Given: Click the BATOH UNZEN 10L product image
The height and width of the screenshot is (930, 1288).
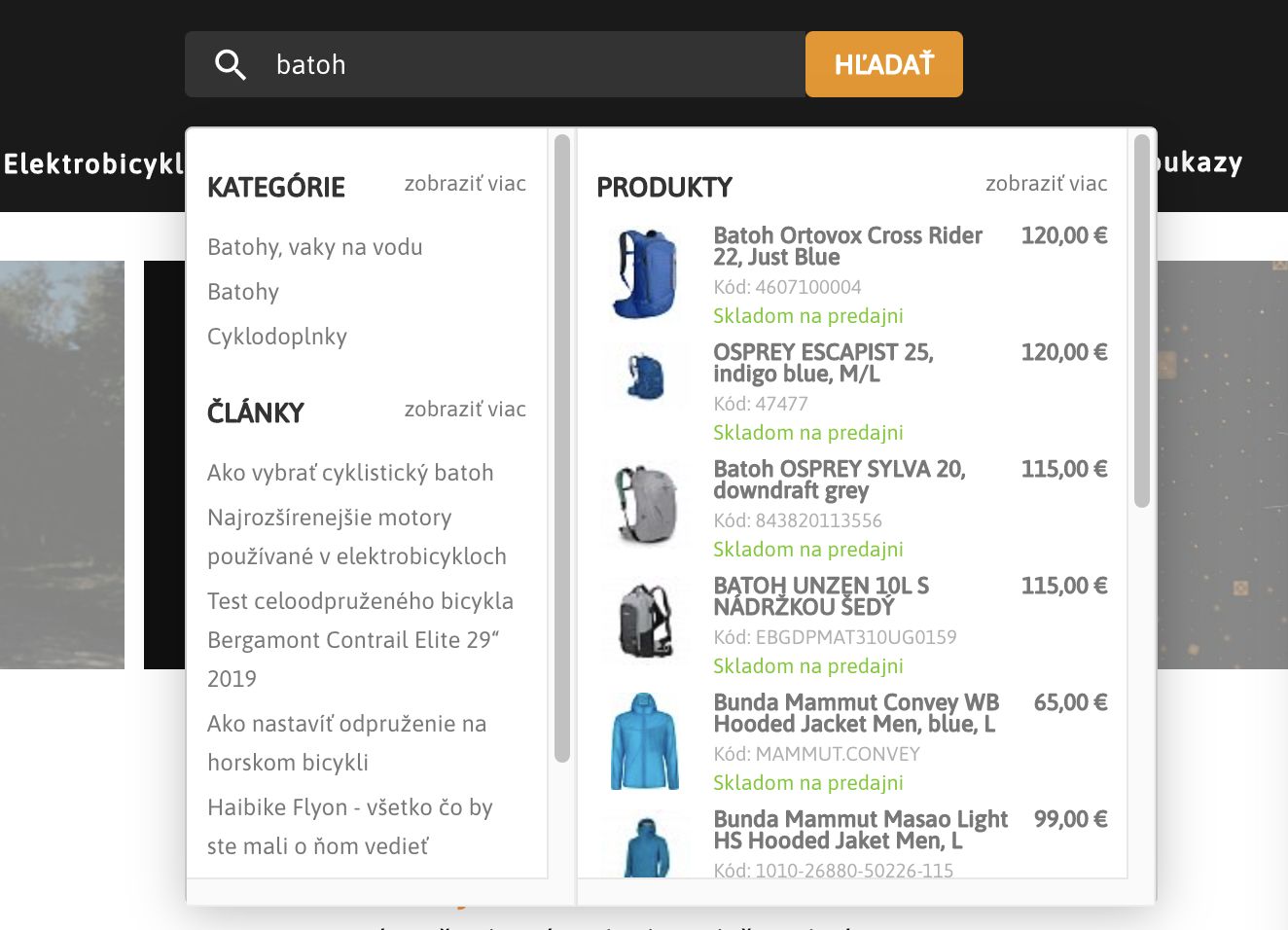Looking at the screenshot, I should point(644,621).
